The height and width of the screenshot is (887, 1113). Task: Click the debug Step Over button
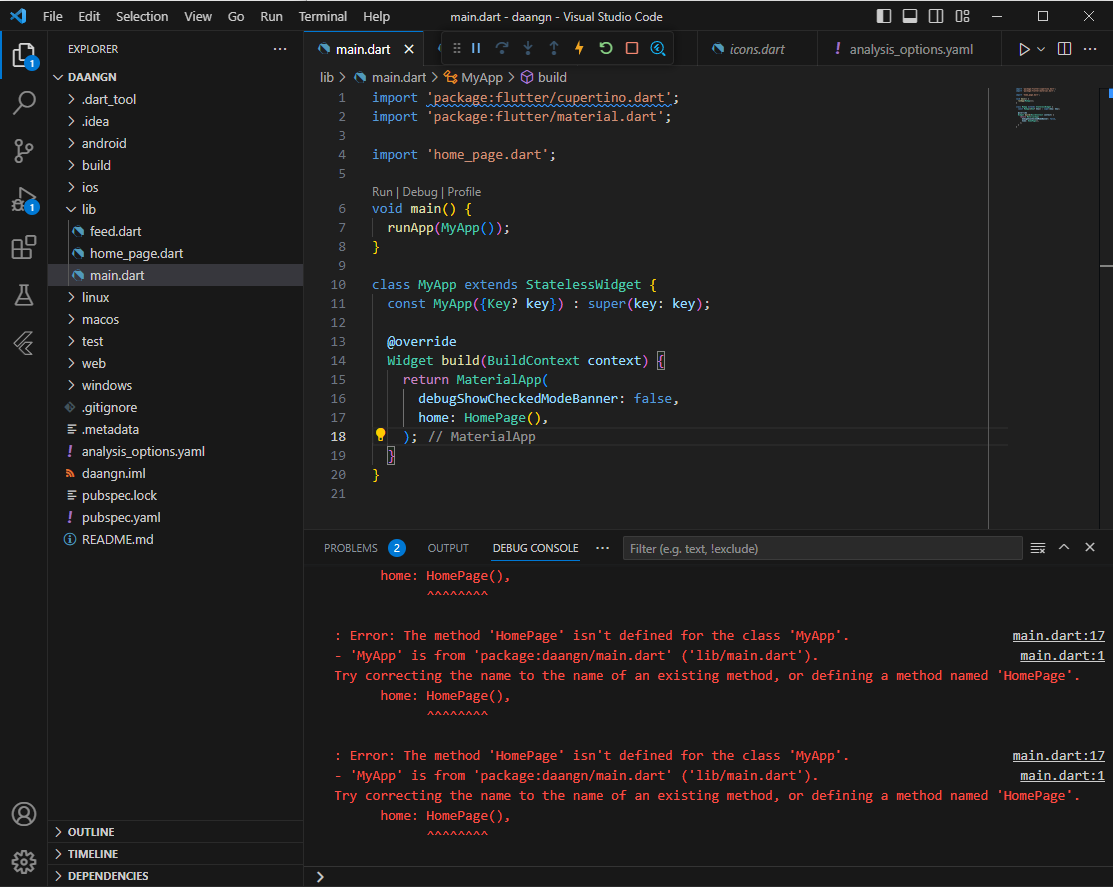tap(502, 48)
